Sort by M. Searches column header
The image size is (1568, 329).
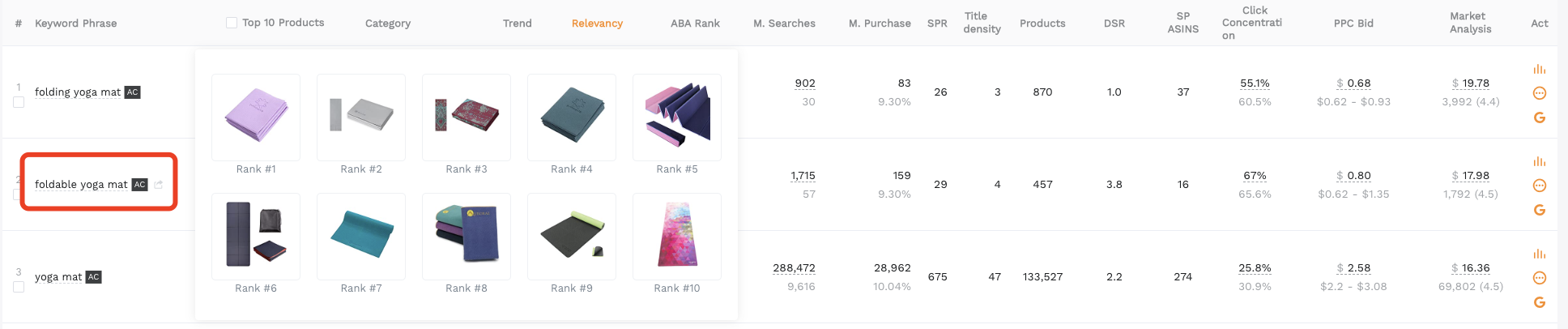coord(784,23)
